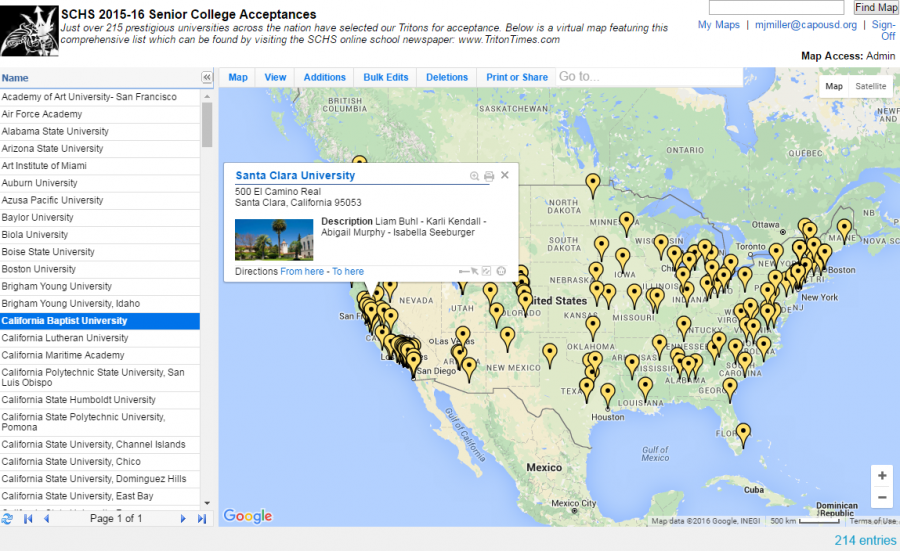Switch to Satellite map view
The image size is (900, 551).
[x=870, y=86]
